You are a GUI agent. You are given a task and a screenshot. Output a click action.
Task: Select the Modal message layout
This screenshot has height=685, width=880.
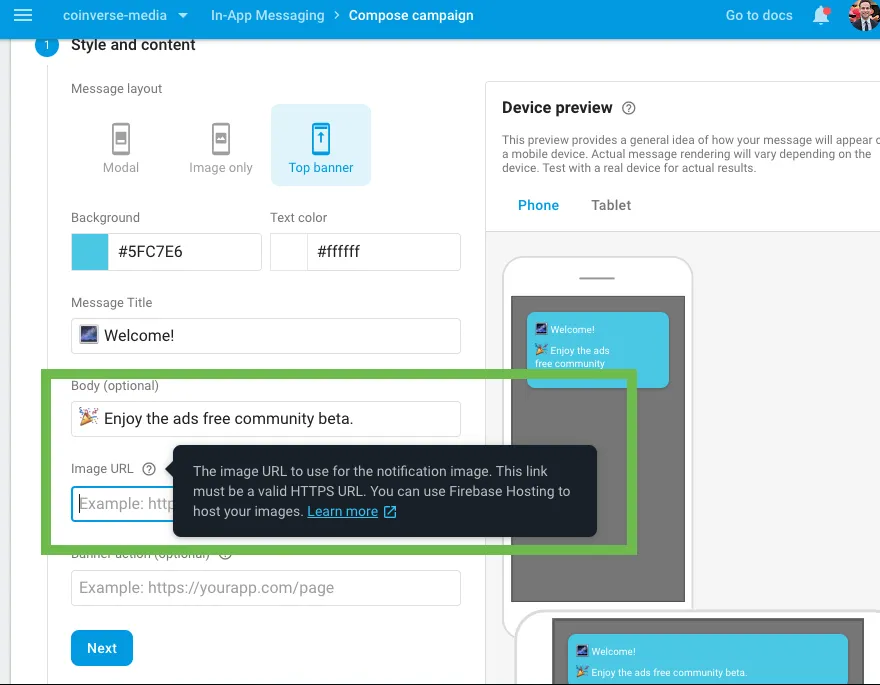[x=121, y=147]
